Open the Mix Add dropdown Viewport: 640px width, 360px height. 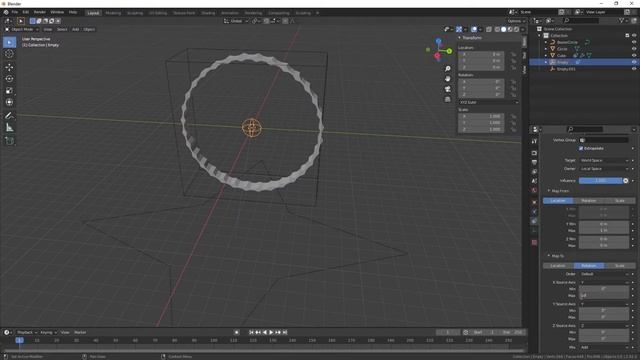(x=604, y=347)
